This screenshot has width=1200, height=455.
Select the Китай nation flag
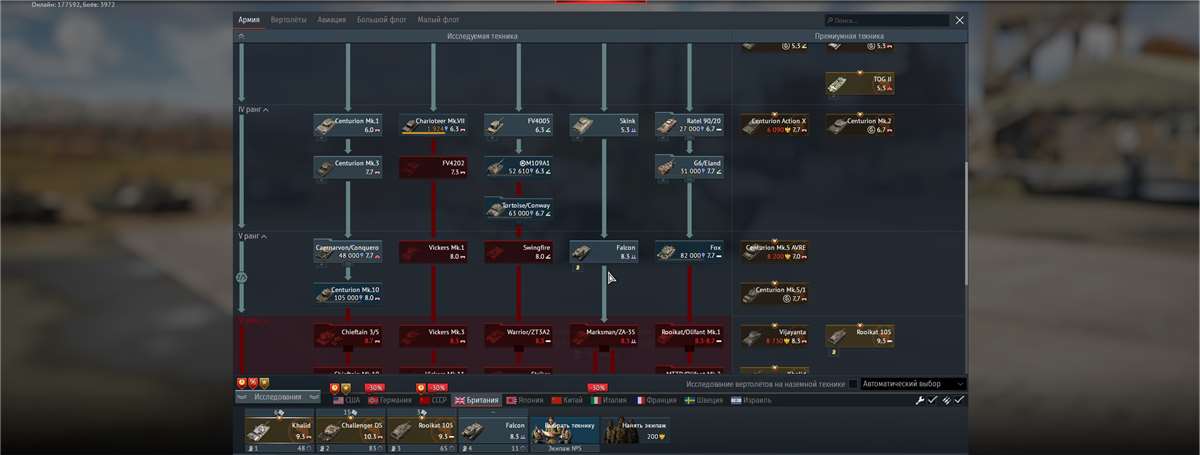tap(568, 400)
